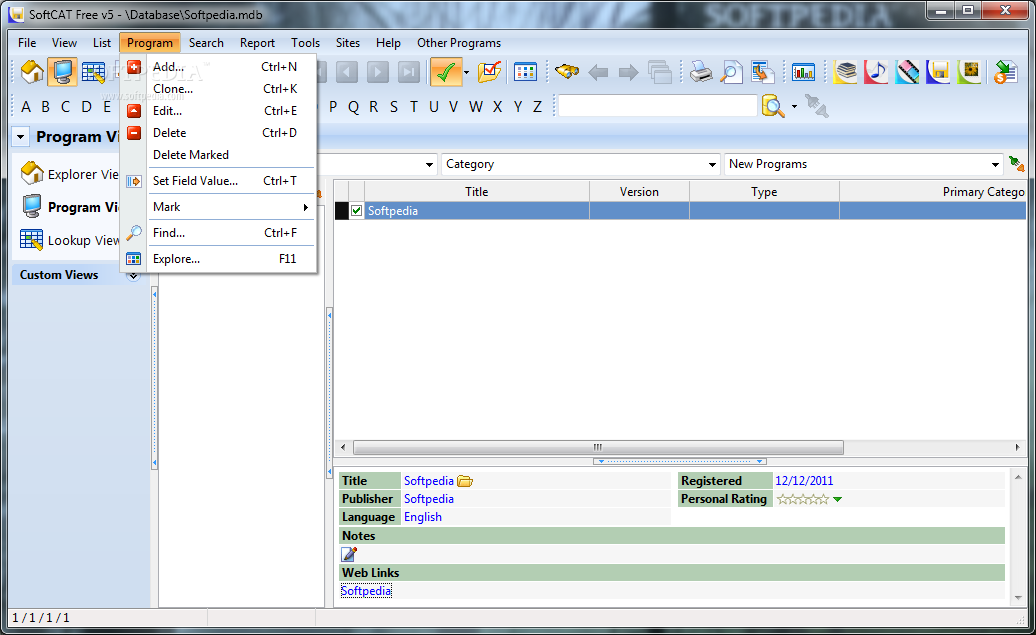Screen dimensions: 1036x635
Task: Click the grayed forward arrow icon
Action: coord(628,72)
